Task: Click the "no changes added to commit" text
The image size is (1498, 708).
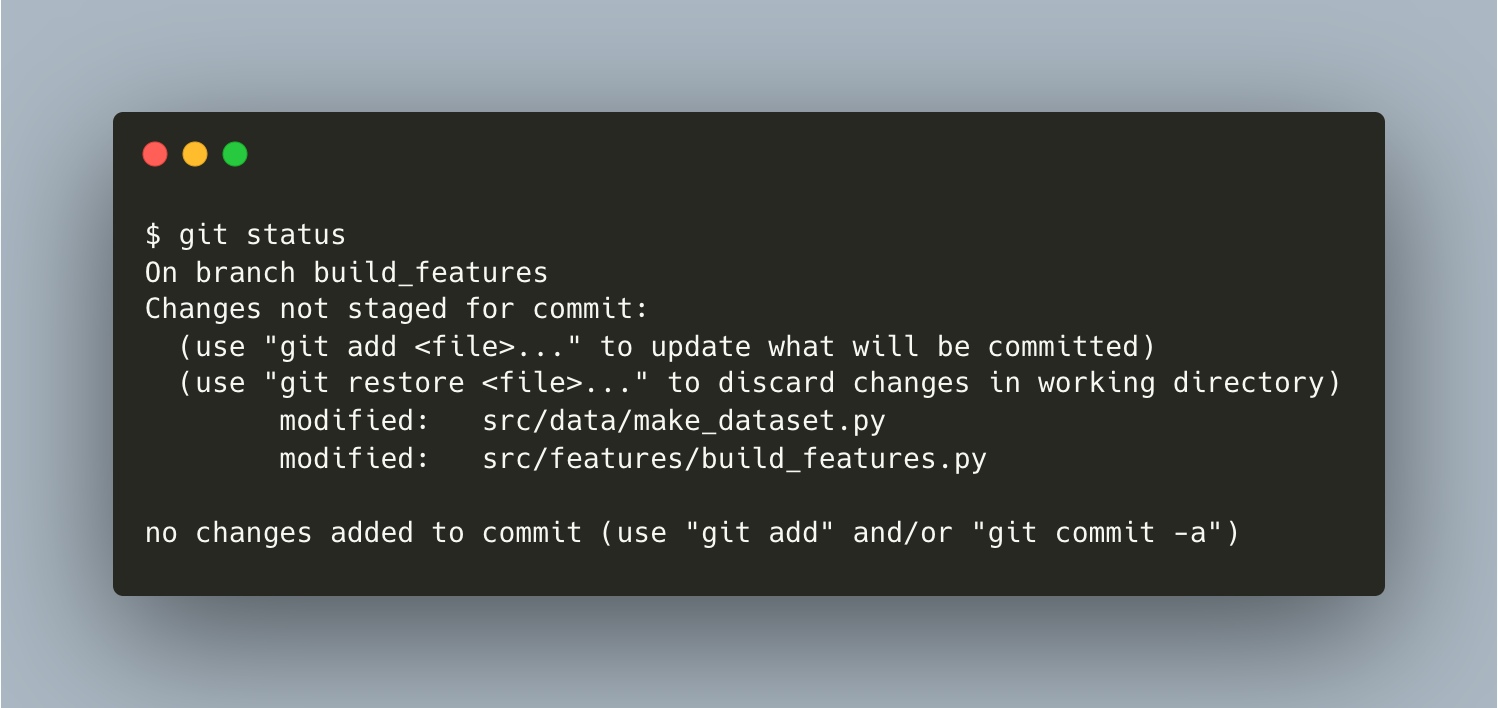Action: click(x=363, y=533)
